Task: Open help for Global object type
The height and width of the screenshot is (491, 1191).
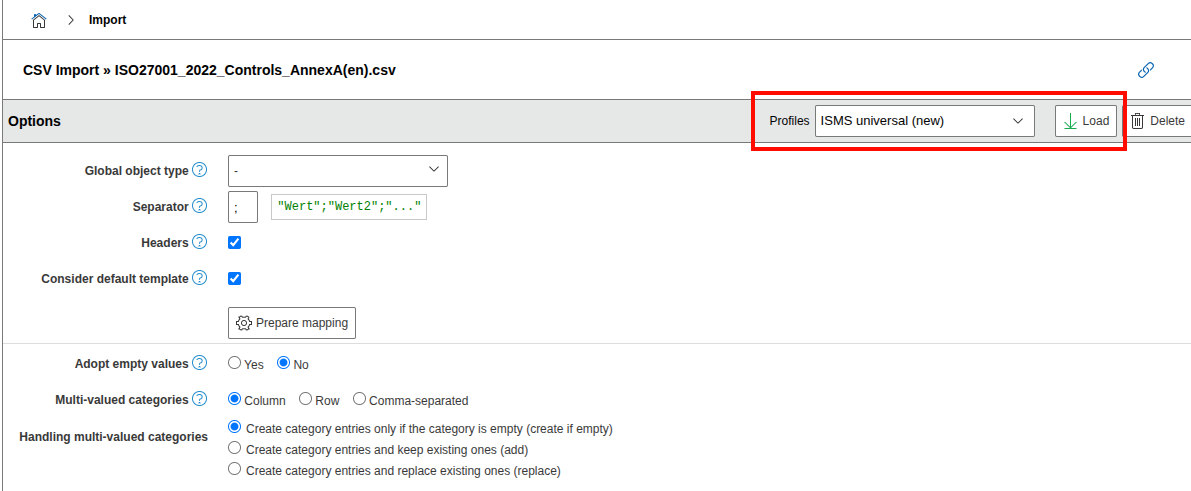Action: click(200, 170)
